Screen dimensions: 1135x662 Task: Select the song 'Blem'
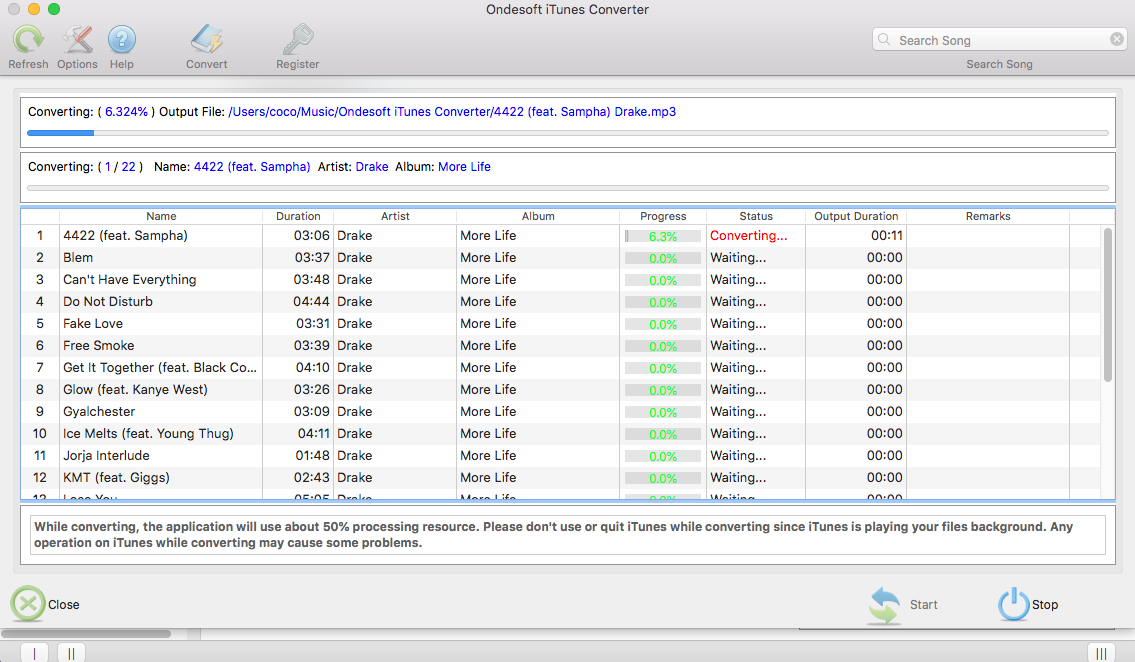[77, 258]
